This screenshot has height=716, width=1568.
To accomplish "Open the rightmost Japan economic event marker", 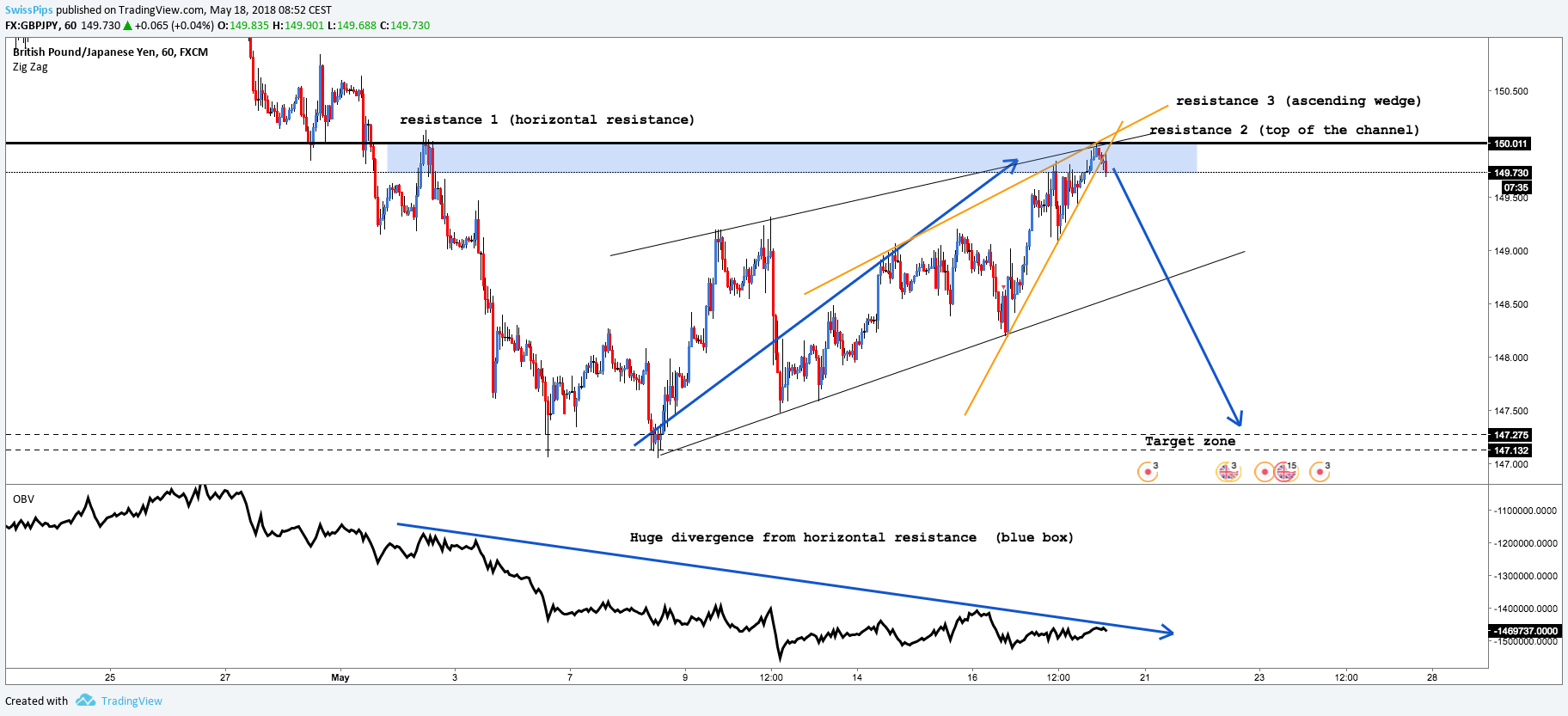I will pyautogui.click(x=1320, y=471).
